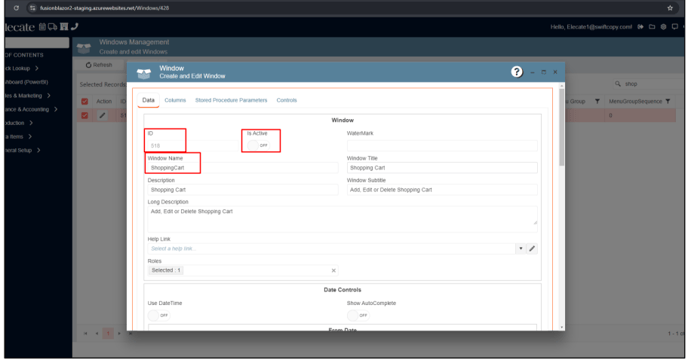Viewport: 688px width, 360px height.
Task: Click the monitor icon in top header
Action: (x=675, y=27)
